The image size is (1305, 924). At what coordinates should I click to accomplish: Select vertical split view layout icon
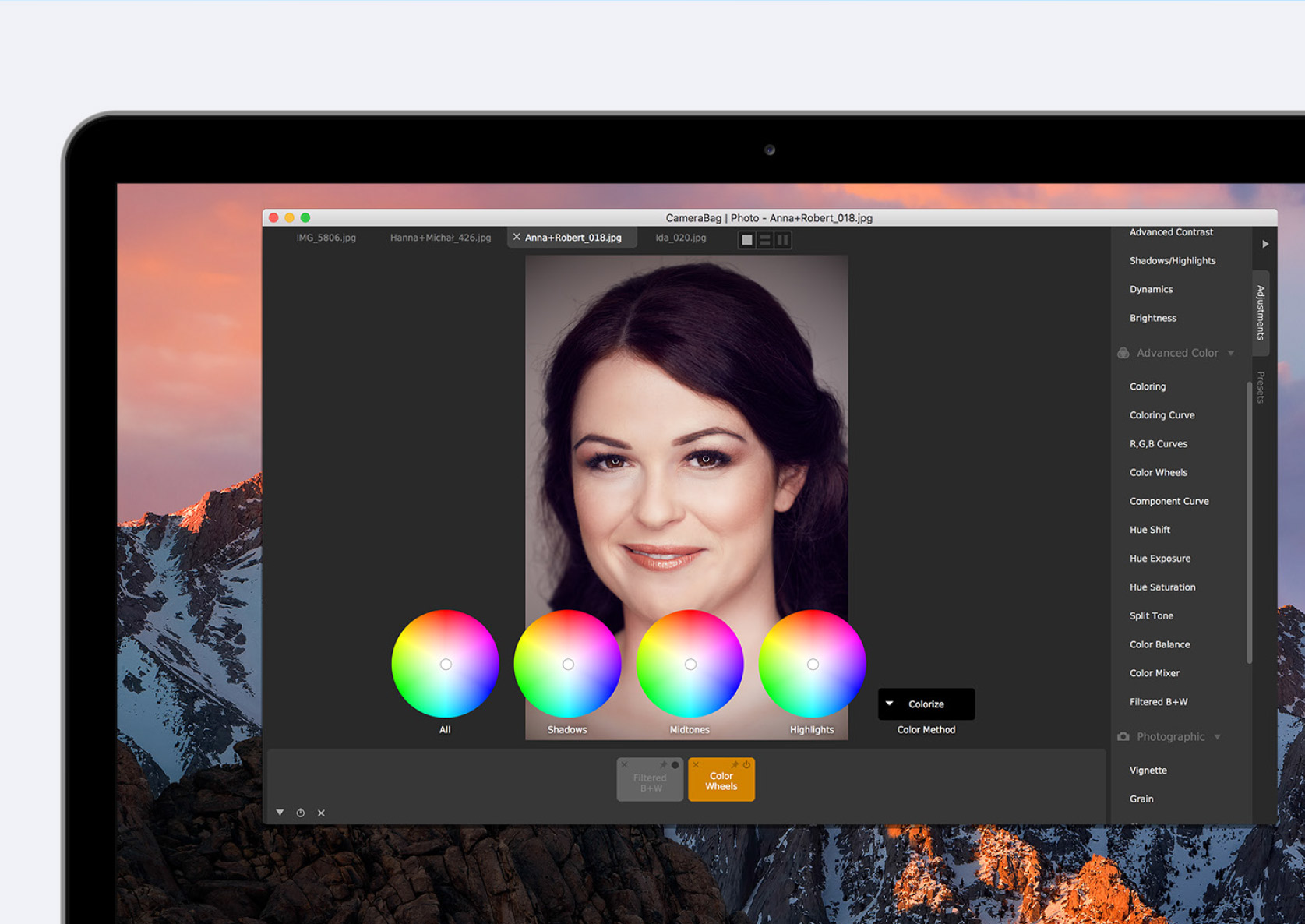(x=783, y=240)
